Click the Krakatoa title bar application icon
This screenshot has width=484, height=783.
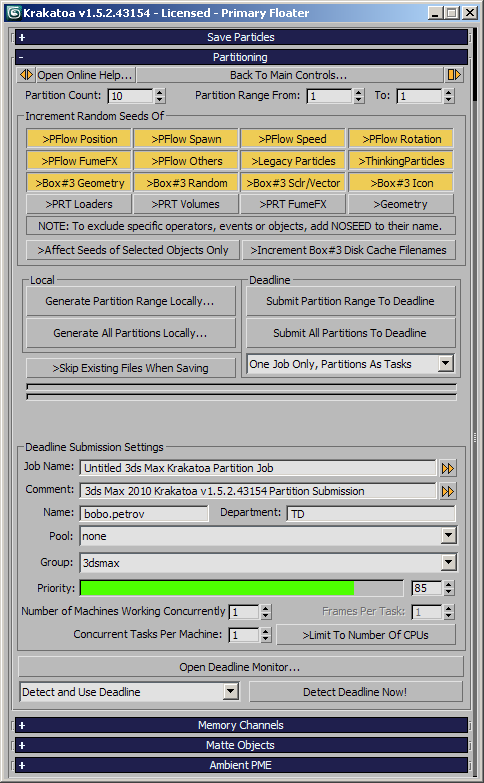[13, 13]
